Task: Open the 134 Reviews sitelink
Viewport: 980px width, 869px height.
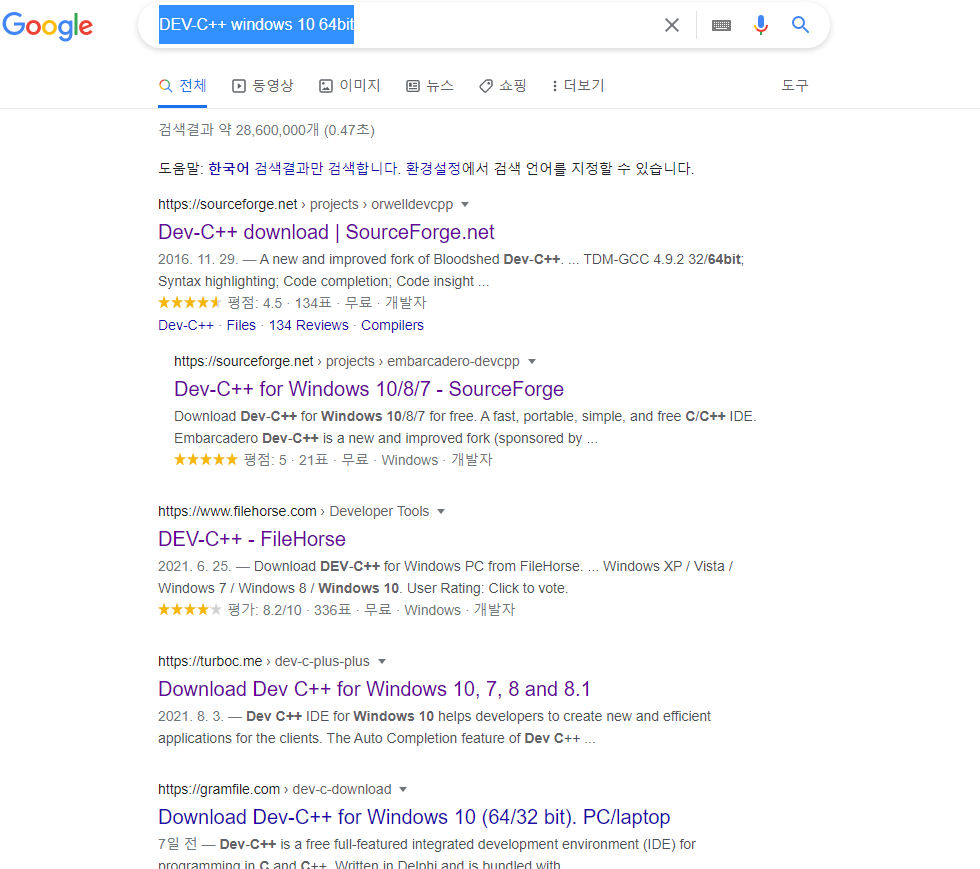Action: 309,325
